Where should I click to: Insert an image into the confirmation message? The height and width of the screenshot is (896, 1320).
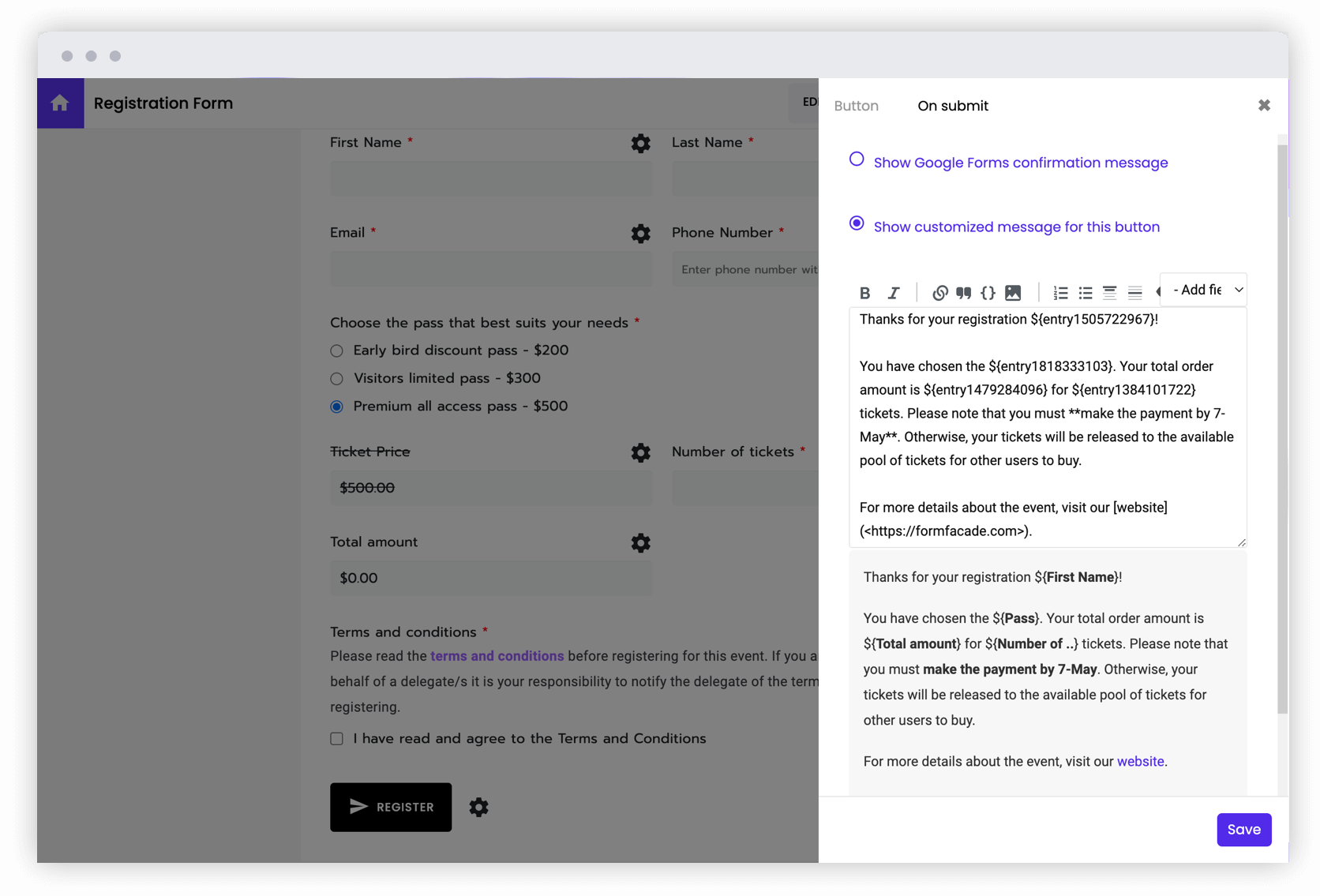click(x=1013, y=293)
